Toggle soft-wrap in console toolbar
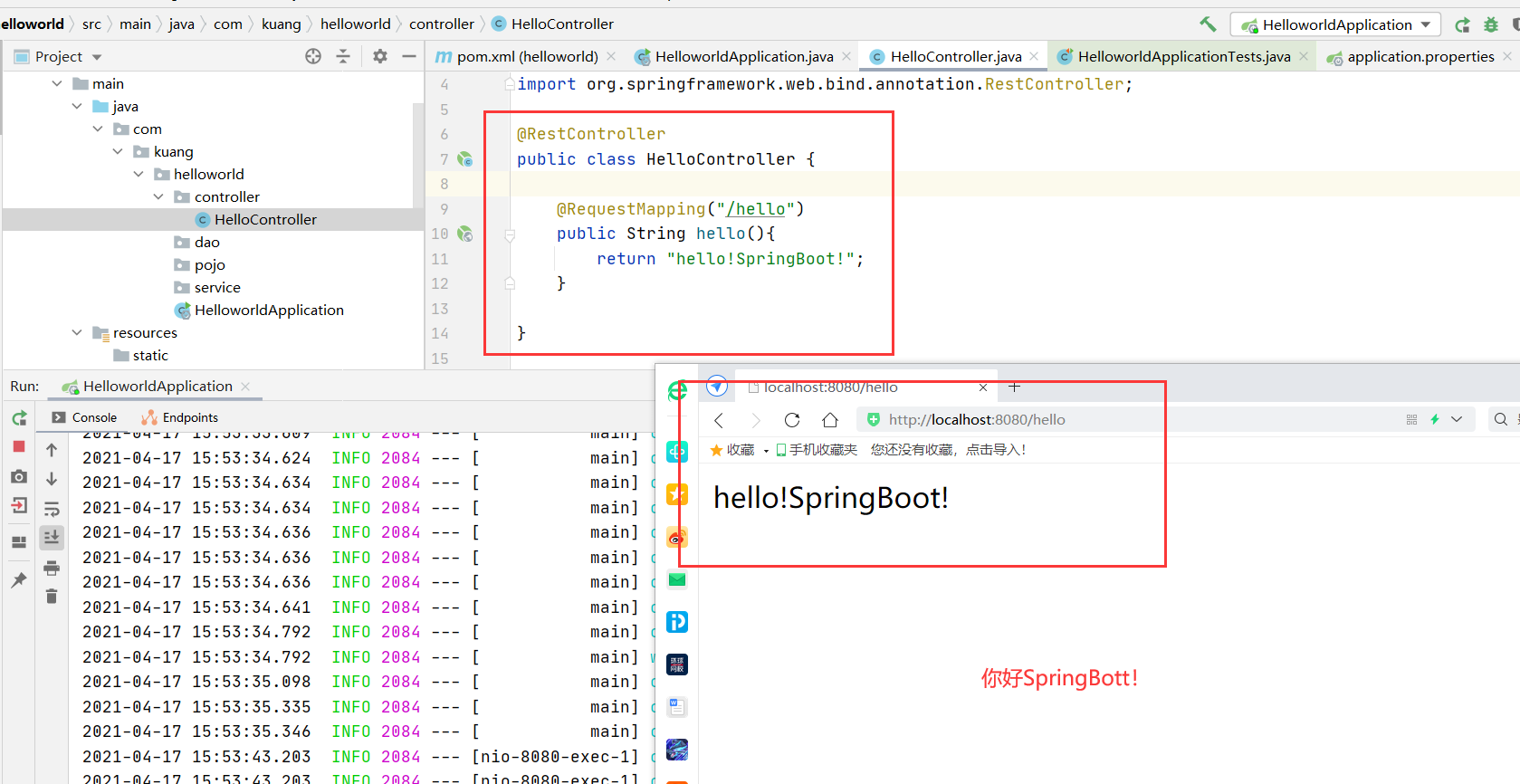 point(52,509)
